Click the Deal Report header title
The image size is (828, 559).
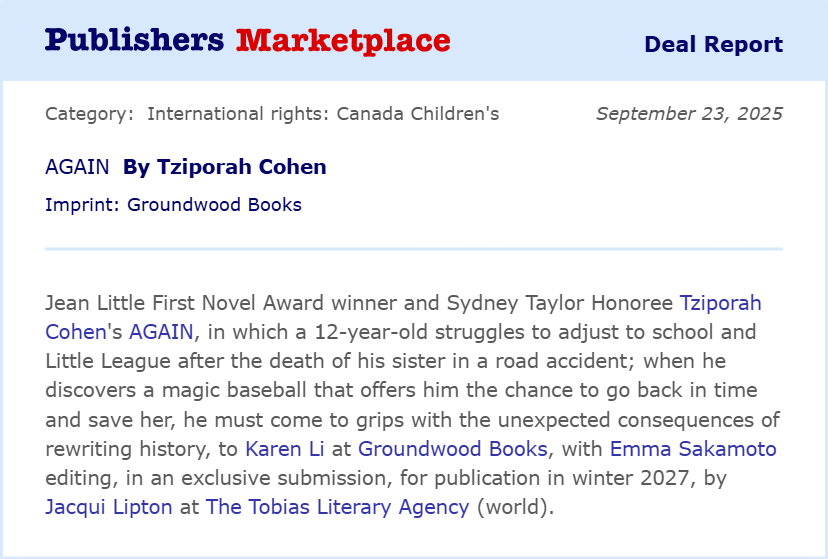coord(713,44)
